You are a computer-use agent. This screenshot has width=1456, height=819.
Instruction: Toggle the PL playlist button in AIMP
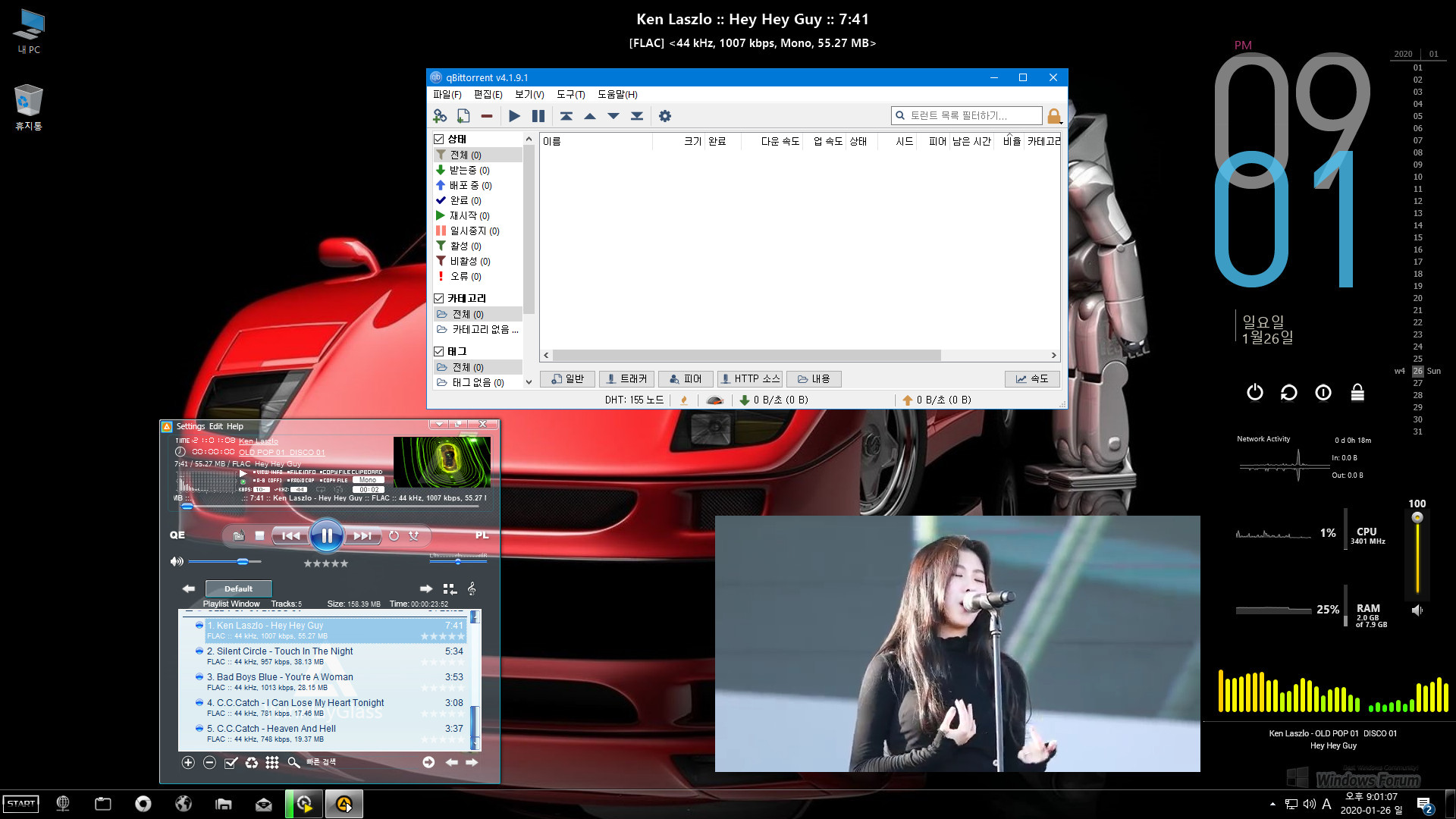(x=482, y=535)
